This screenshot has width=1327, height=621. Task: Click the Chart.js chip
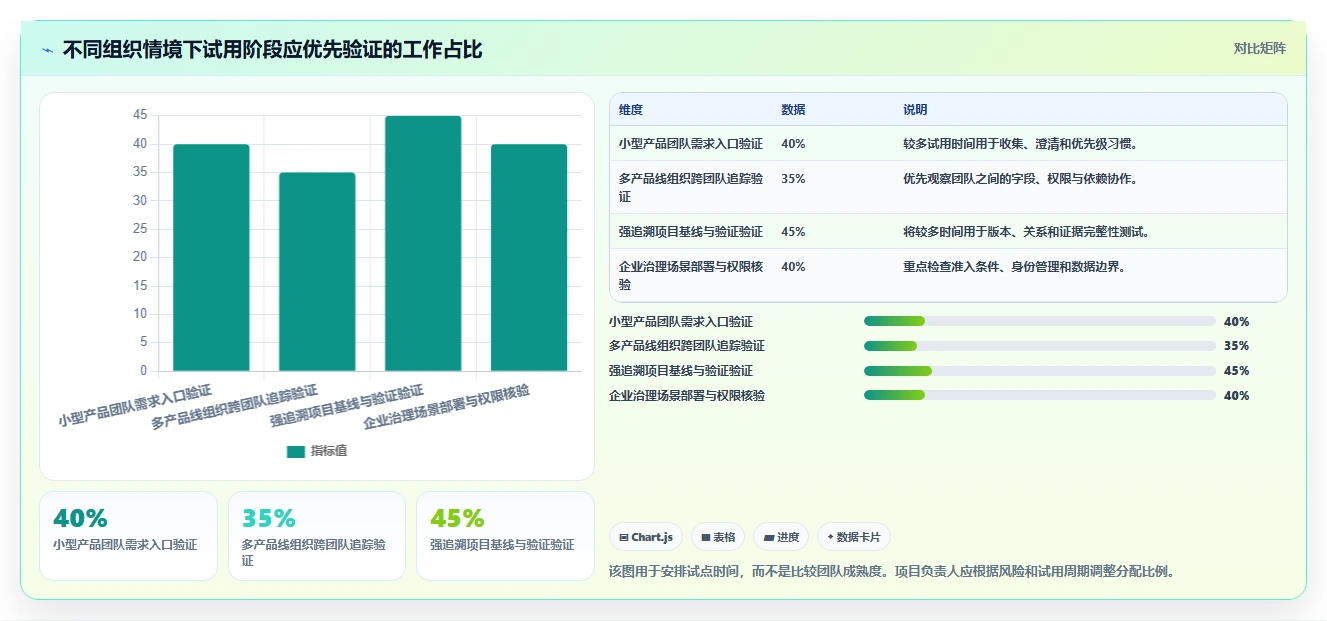tap(646, 537)
